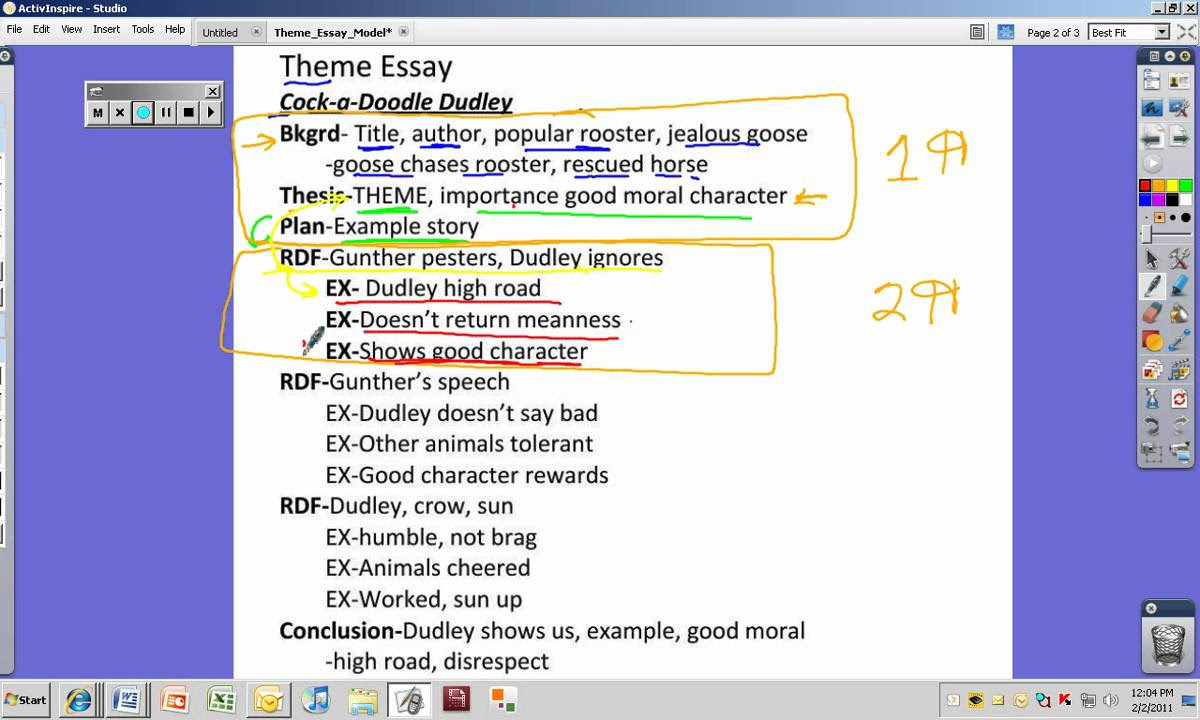Open Microsoft Word from the taskbar
1200x720 pixels.
point(124,699)
